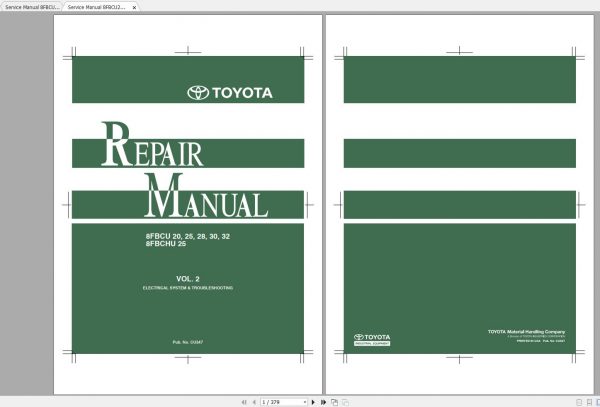Click the go-to-next-view pages icon

(334, 402)
